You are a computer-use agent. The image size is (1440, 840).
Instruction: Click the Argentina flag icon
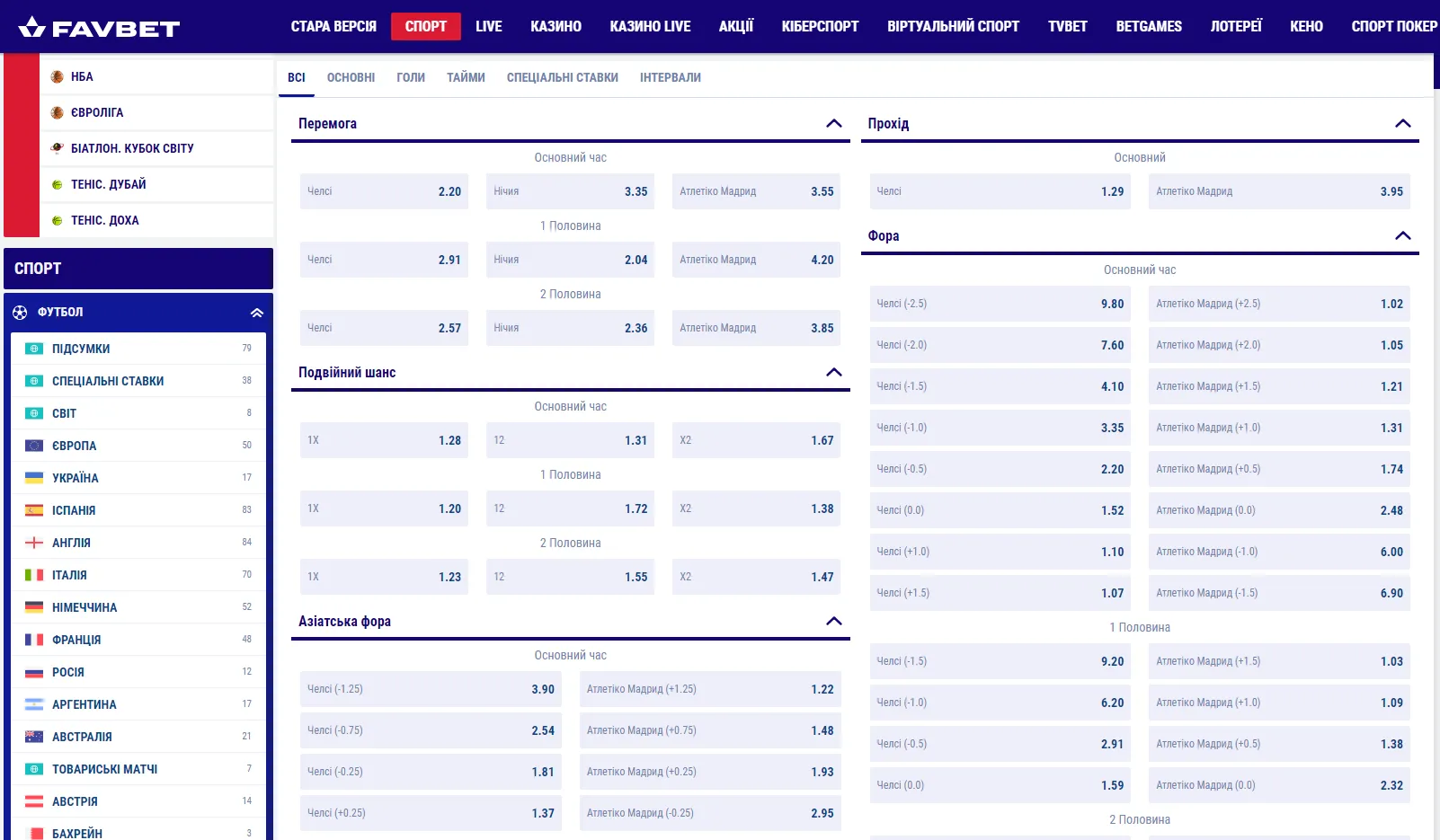pyautogui.click(x=34, y=704)
